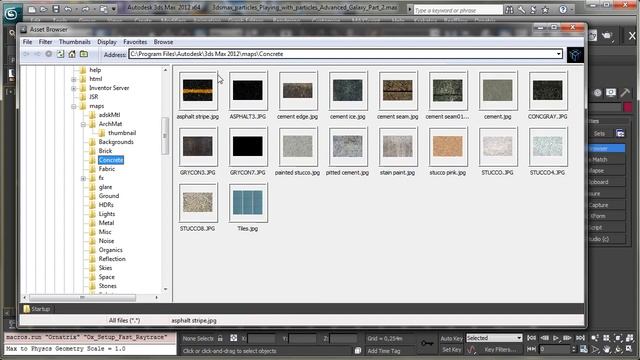640x360 pixels.
Task: Select the Tiles.jpg thumbnail
Action: (x=248, y=202)
